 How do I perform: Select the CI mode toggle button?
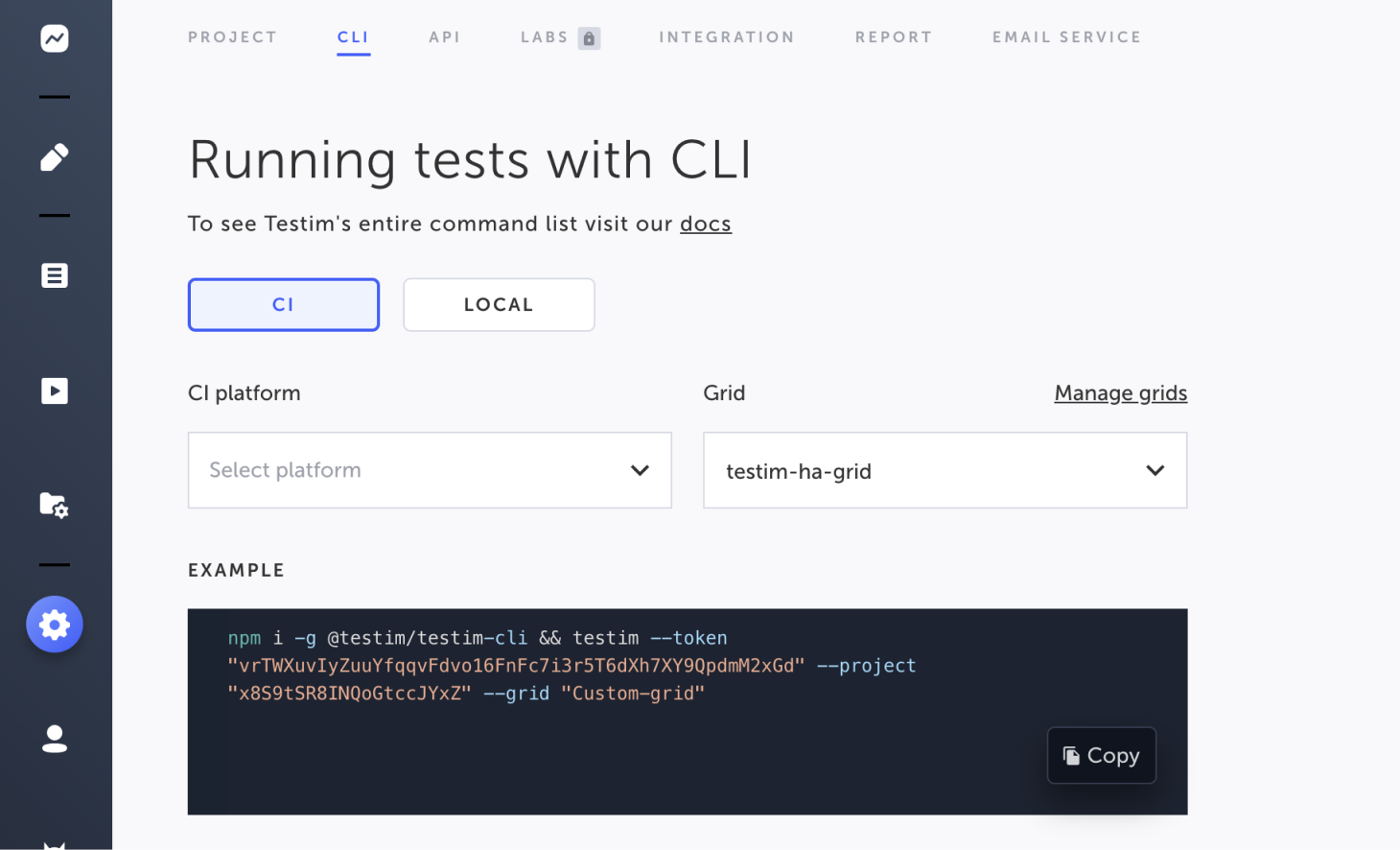(x=284, y=305)
